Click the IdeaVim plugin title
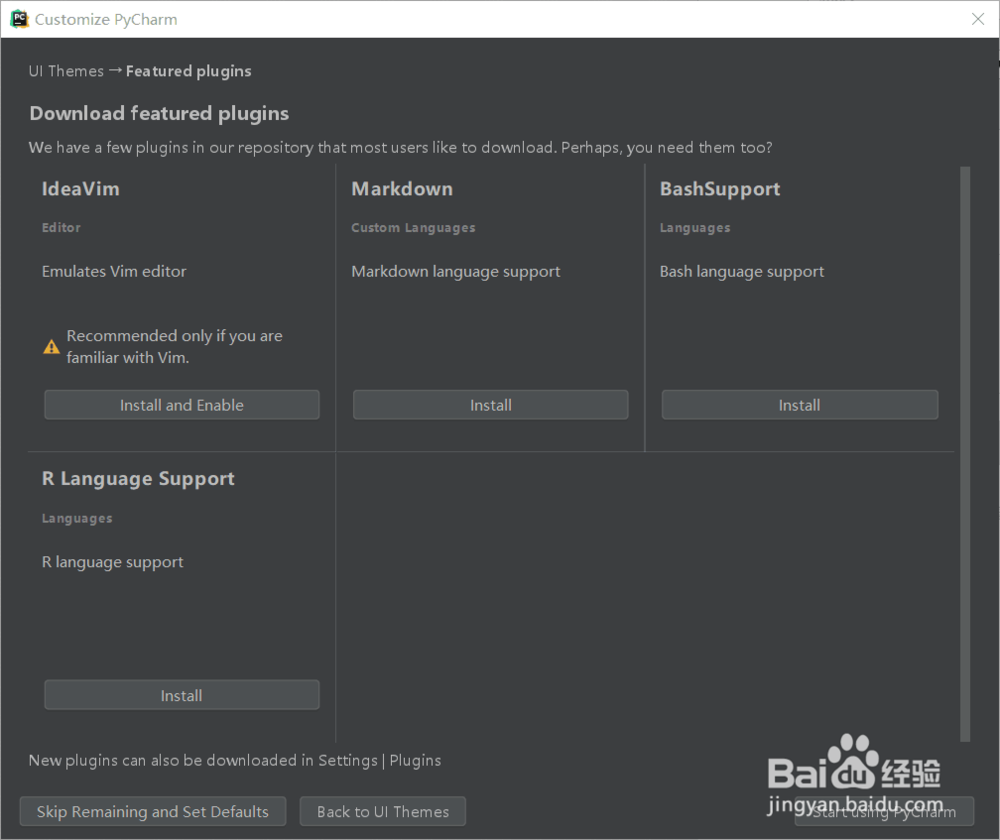The image size is (1000, 840). [x=80, y=189]
